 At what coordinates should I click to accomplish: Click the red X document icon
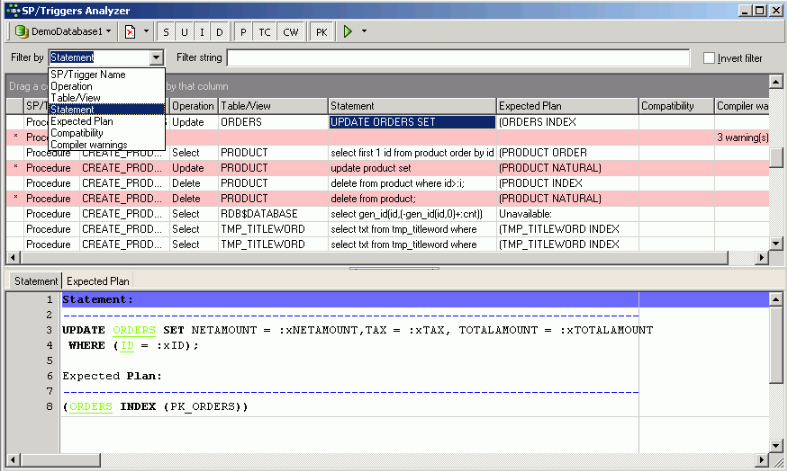(130, 32)
